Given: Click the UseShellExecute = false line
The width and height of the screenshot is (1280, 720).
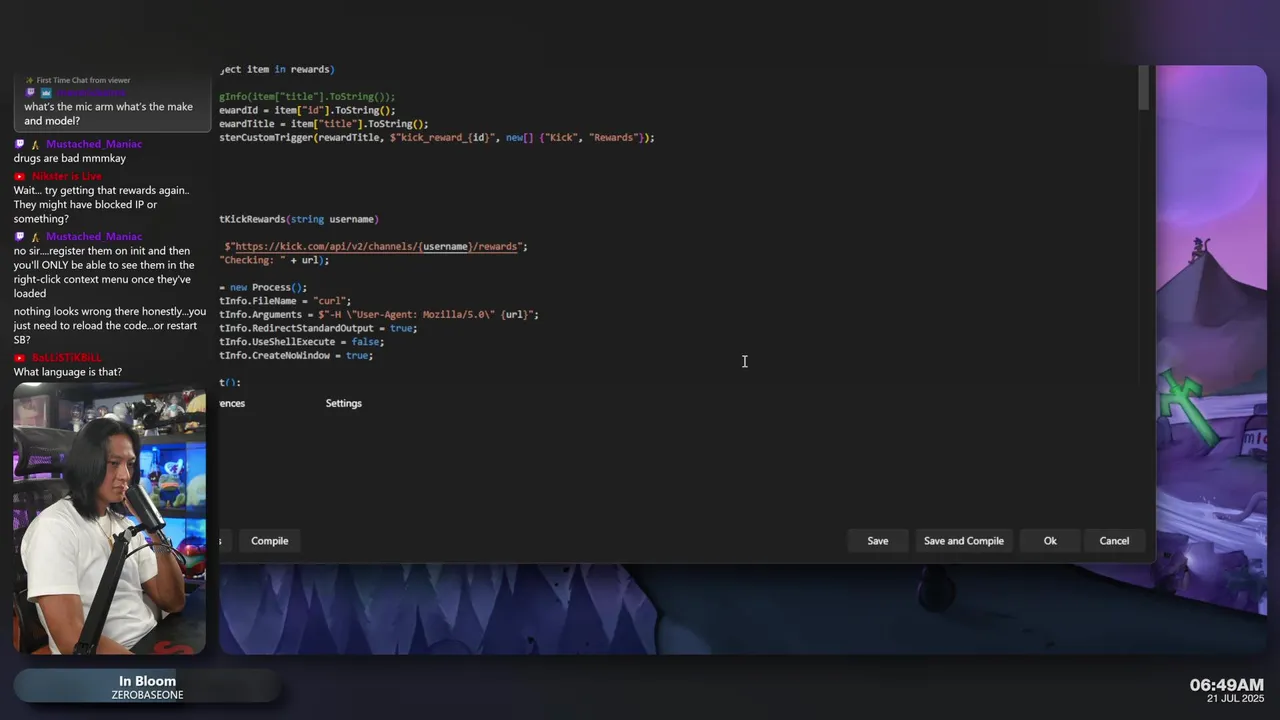Looking at the screenshot, I should (x=303, y=342).
